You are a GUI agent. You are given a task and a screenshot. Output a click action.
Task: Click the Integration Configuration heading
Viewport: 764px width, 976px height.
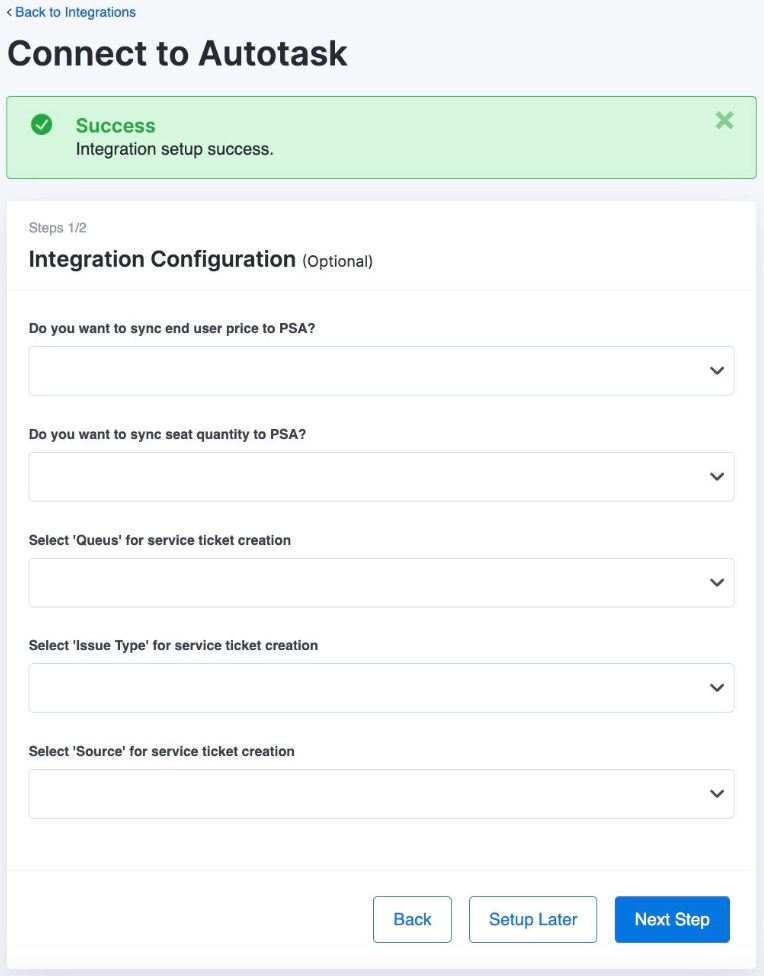coord(162,259)
